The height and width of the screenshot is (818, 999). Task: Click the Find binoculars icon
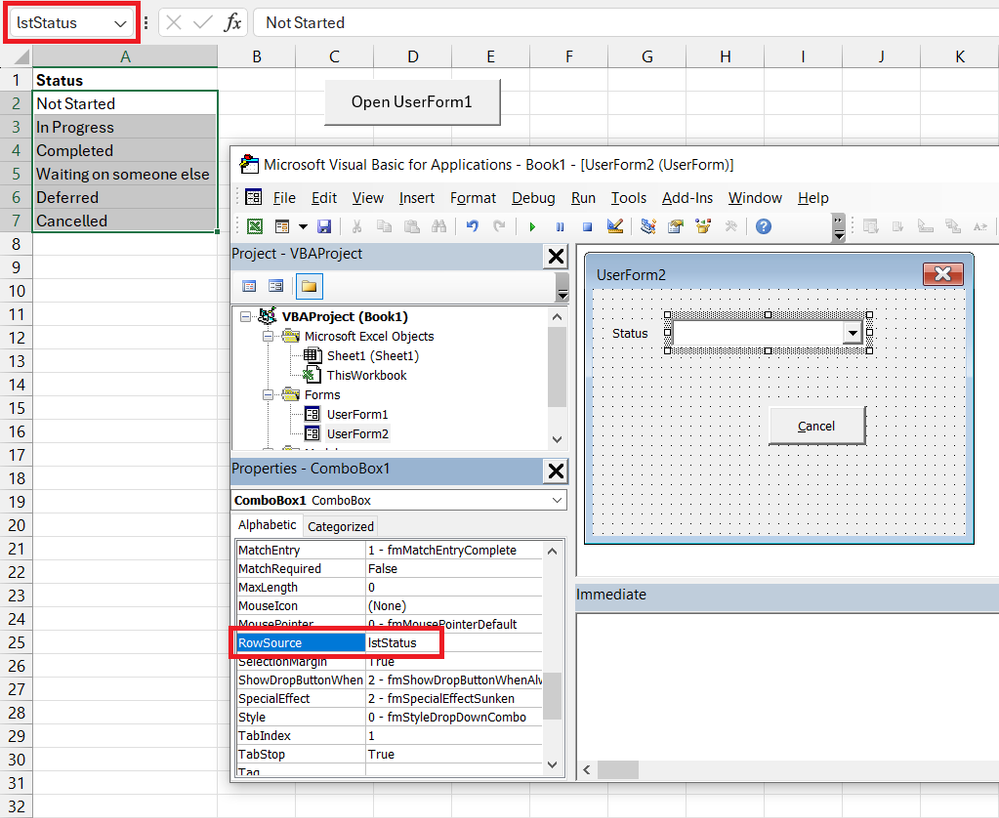click(x=439, y=226)
